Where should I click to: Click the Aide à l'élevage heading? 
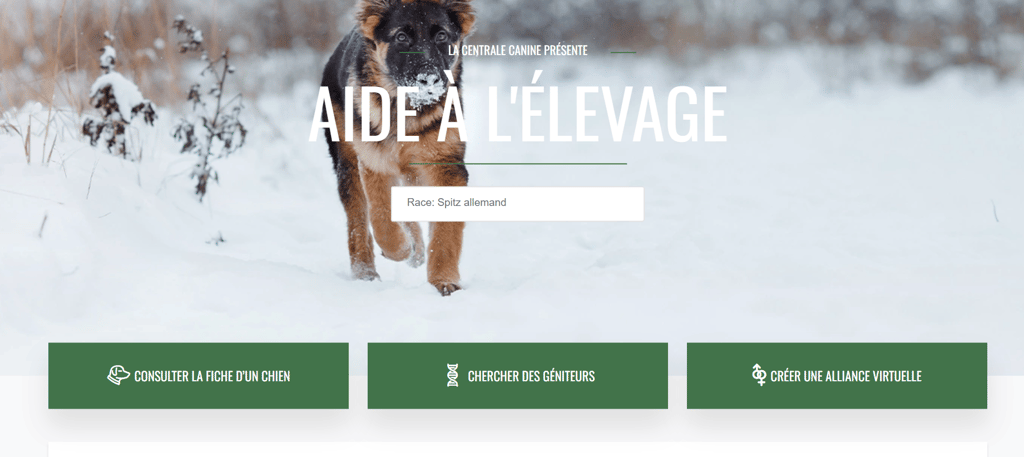point(517,115)
